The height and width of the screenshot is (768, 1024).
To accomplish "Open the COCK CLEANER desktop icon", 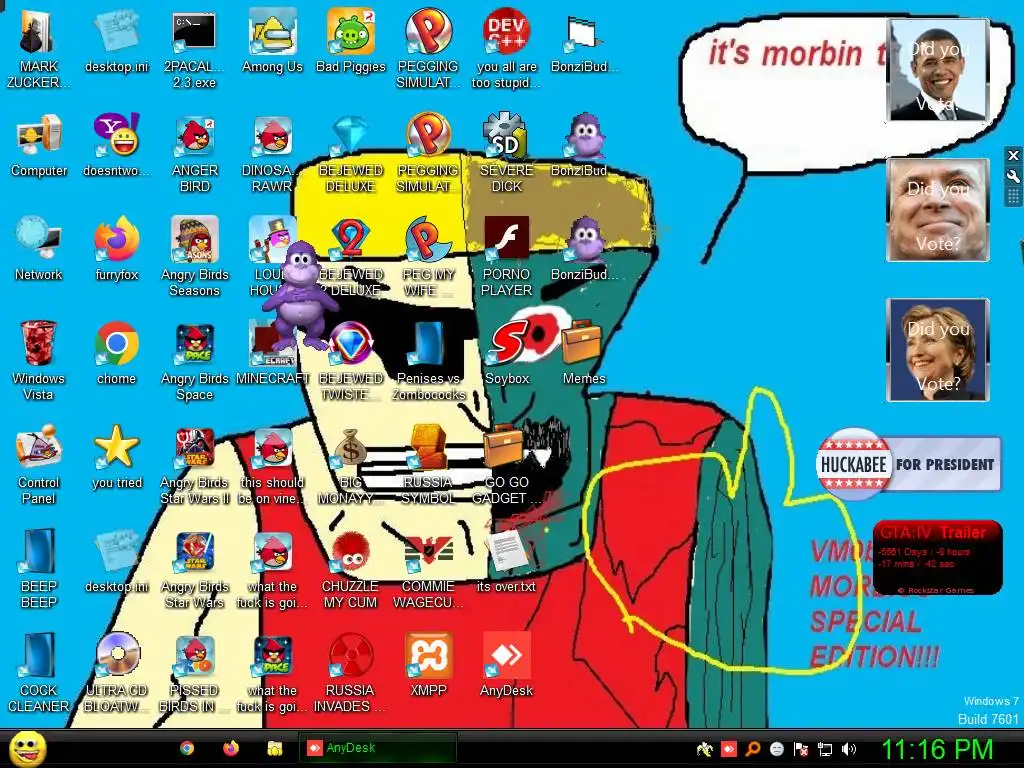I will click(x=39, y=673).
